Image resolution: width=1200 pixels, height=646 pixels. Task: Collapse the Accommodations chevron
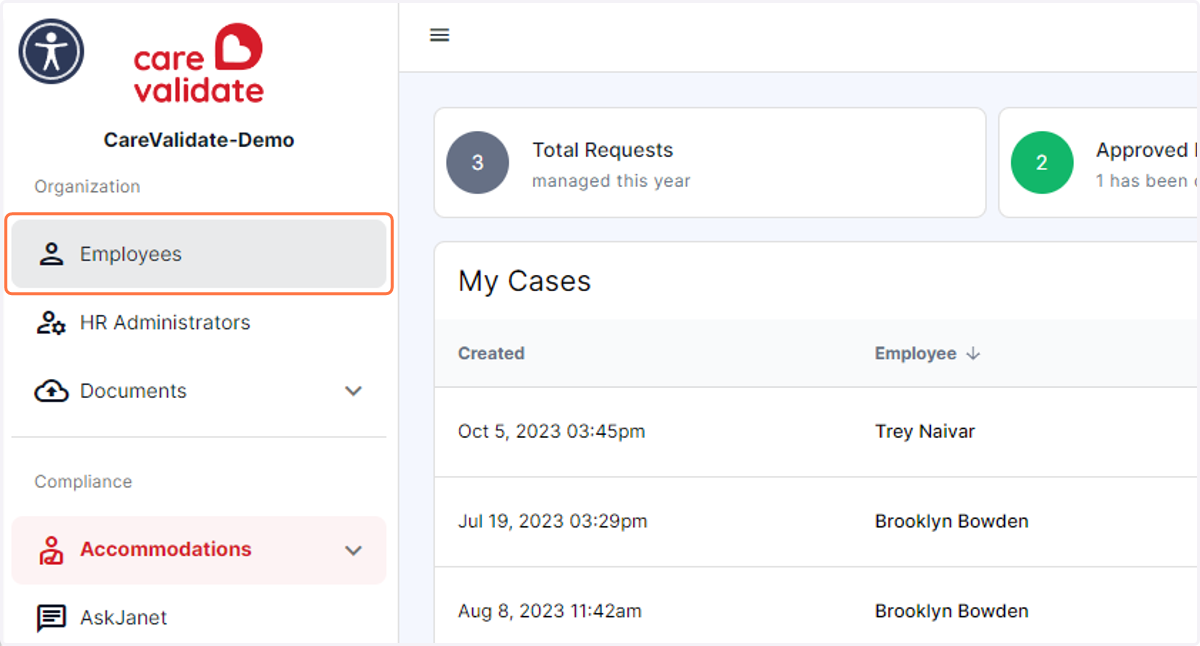click(353, 550)
